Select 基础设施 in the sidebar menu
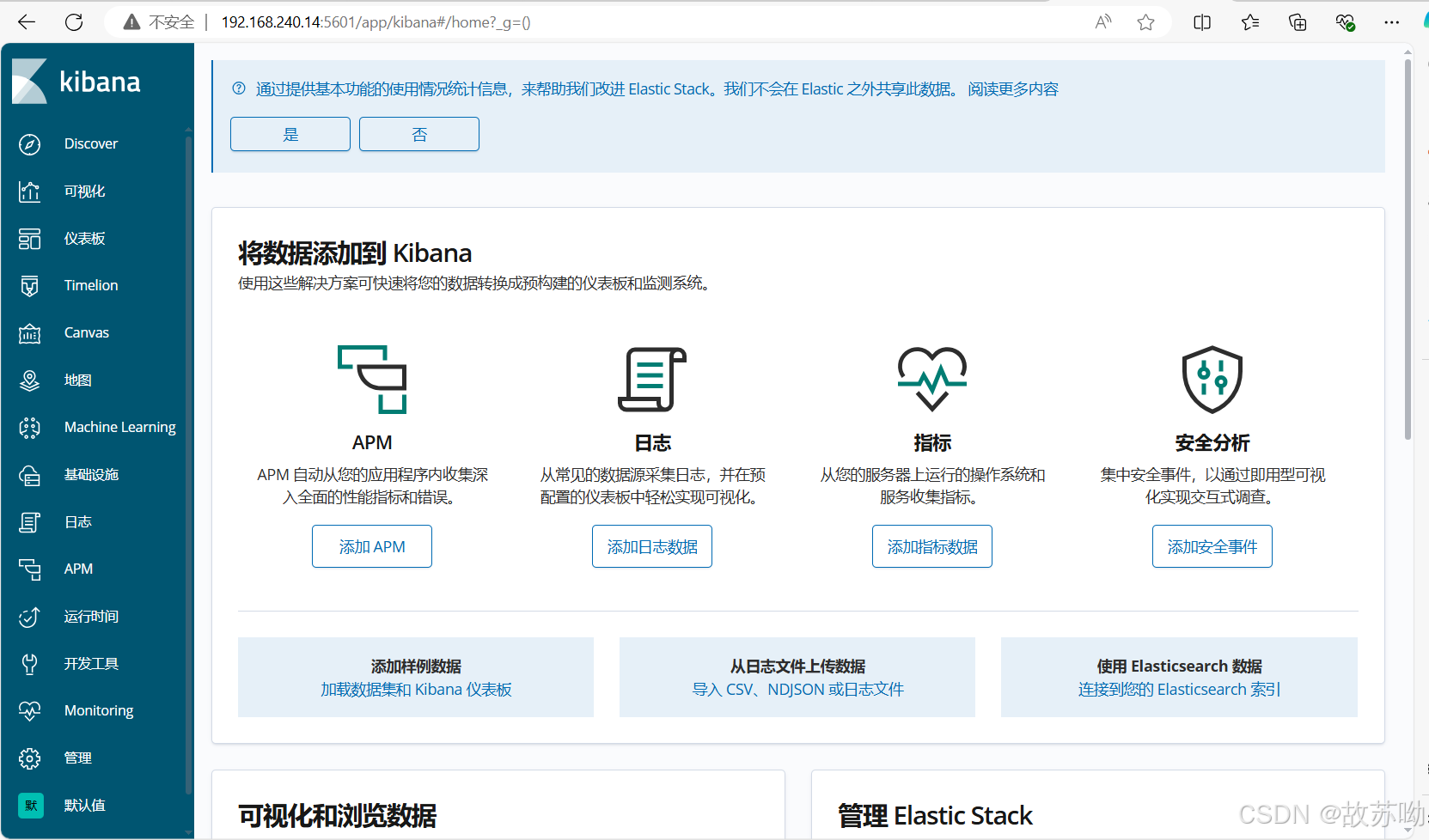1429x840 pixels. (x=91, y=475)
